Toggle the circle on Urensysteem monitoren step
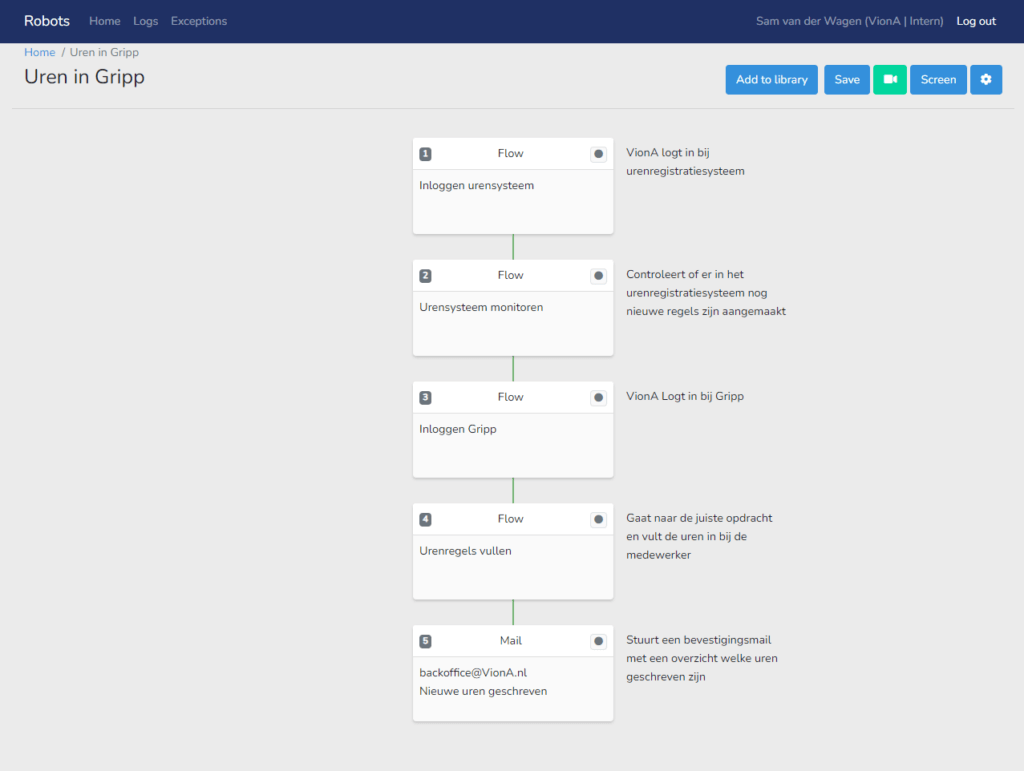 click(x=598, y=275)
